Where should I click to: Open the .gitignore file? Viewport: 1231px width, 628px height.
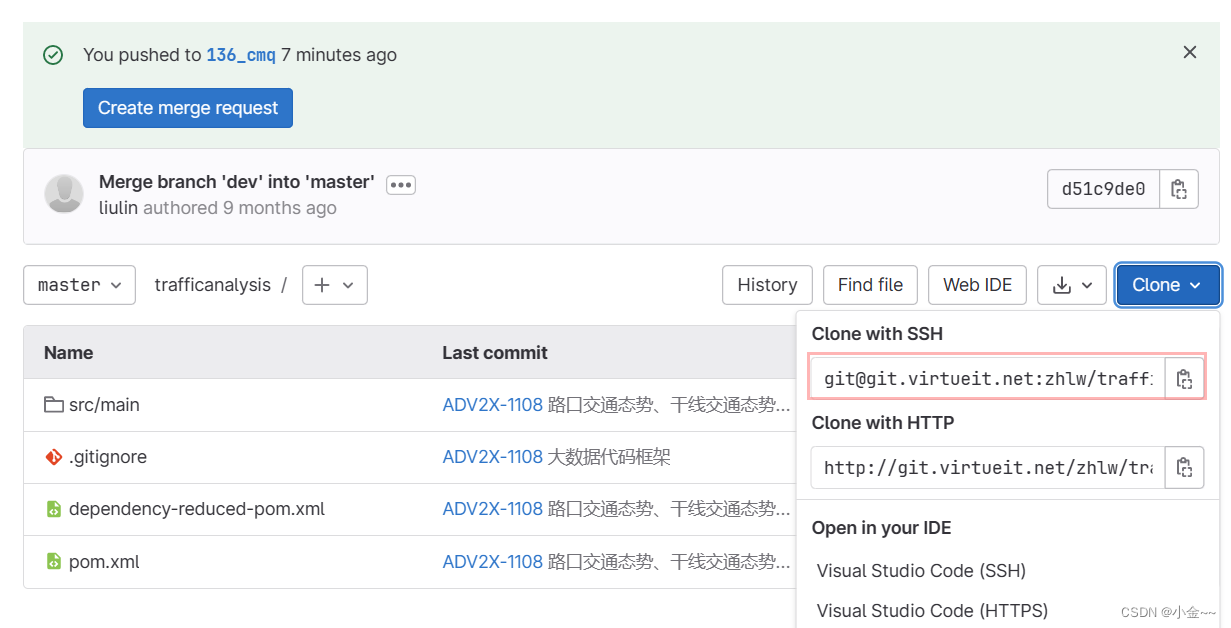[108, 457]
